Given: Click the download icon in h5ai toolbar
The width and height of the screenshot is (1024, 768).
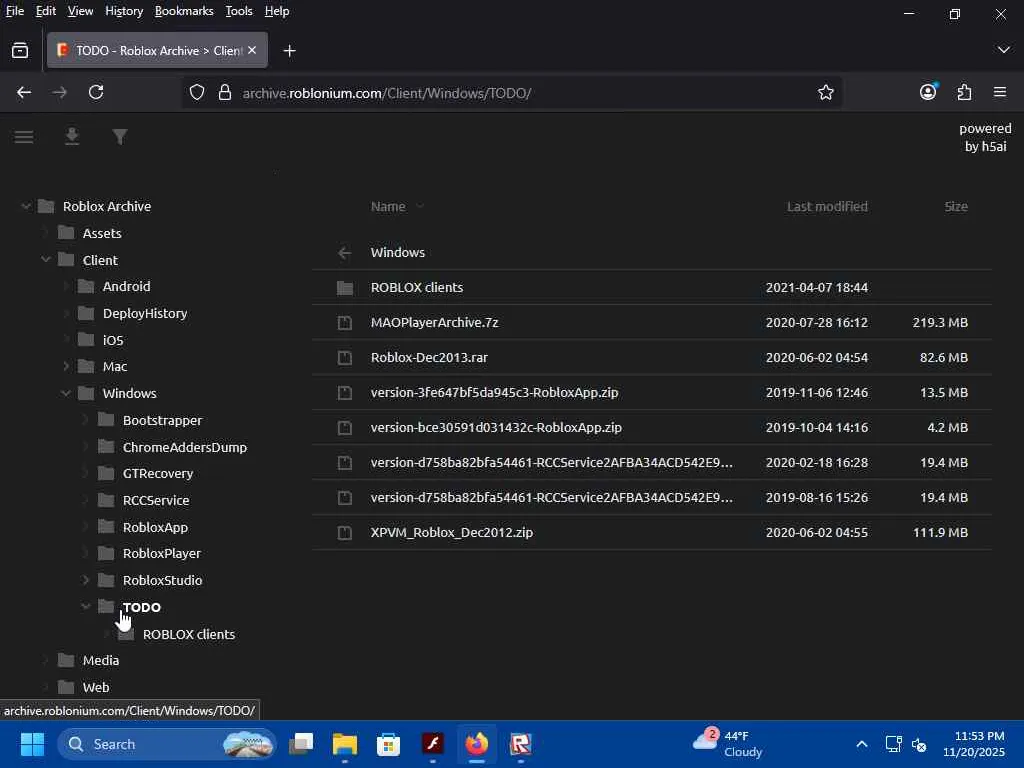Looking at the screenshot, I should click(x=72, y=136).
